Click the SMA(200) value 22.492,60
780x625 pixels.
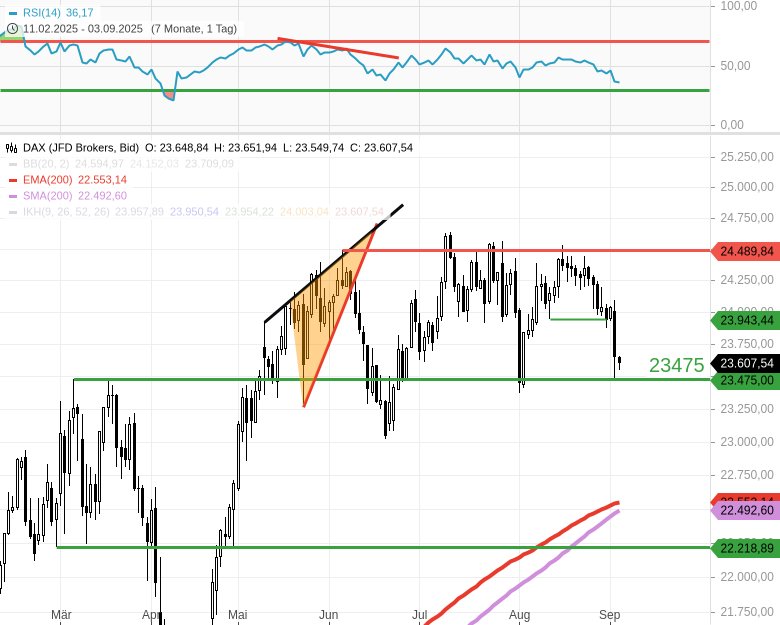102,196
